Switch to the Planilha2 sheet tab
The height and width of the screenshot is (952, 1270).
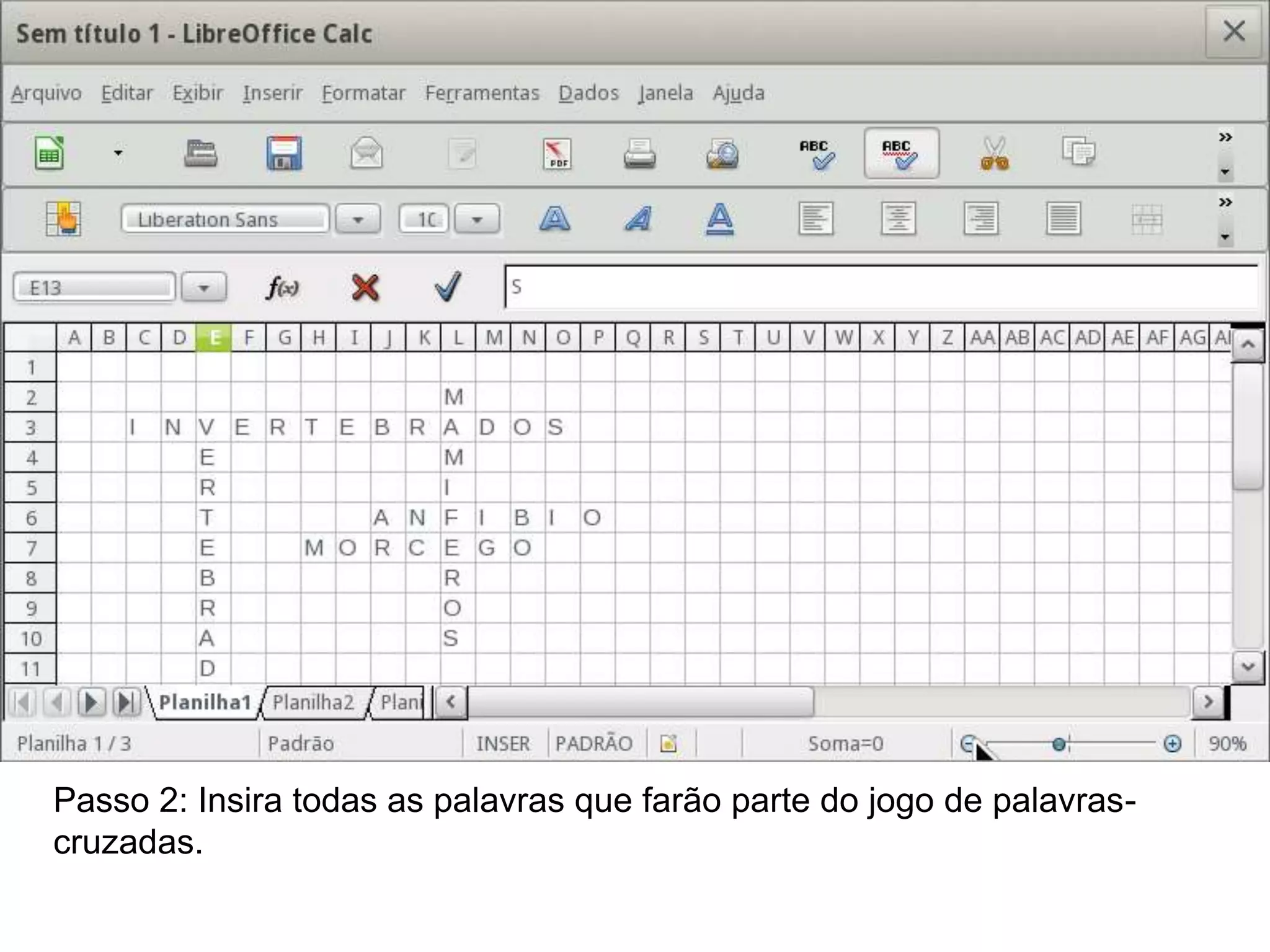pyautogui.click(x=313, y=702)
